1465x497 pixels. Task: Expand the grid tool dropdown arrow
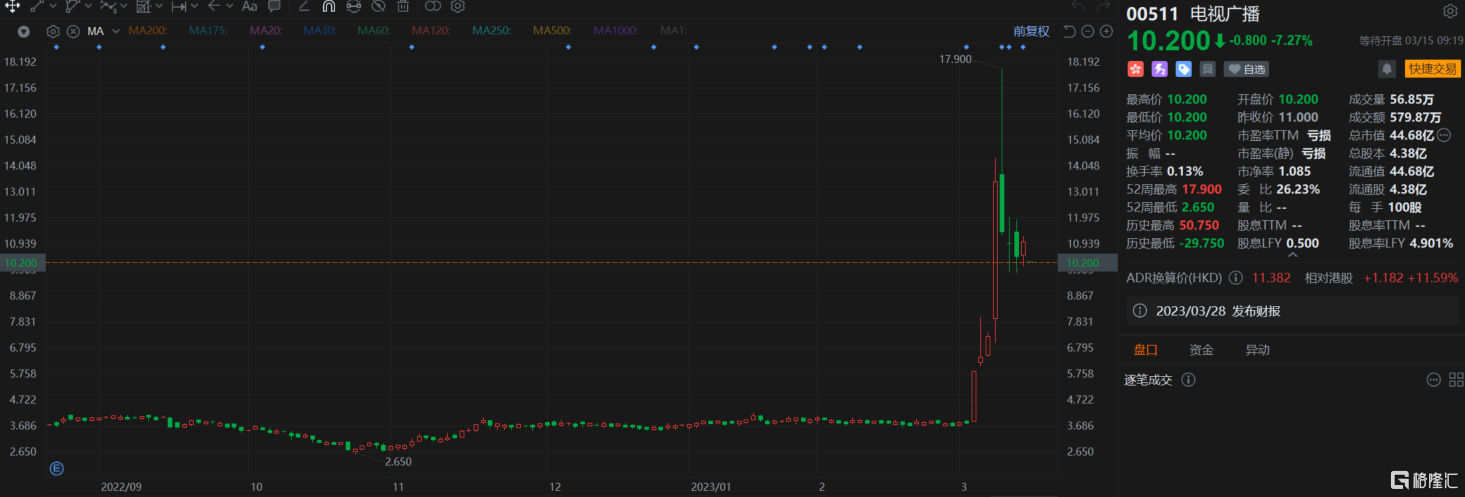coord(158,6)
